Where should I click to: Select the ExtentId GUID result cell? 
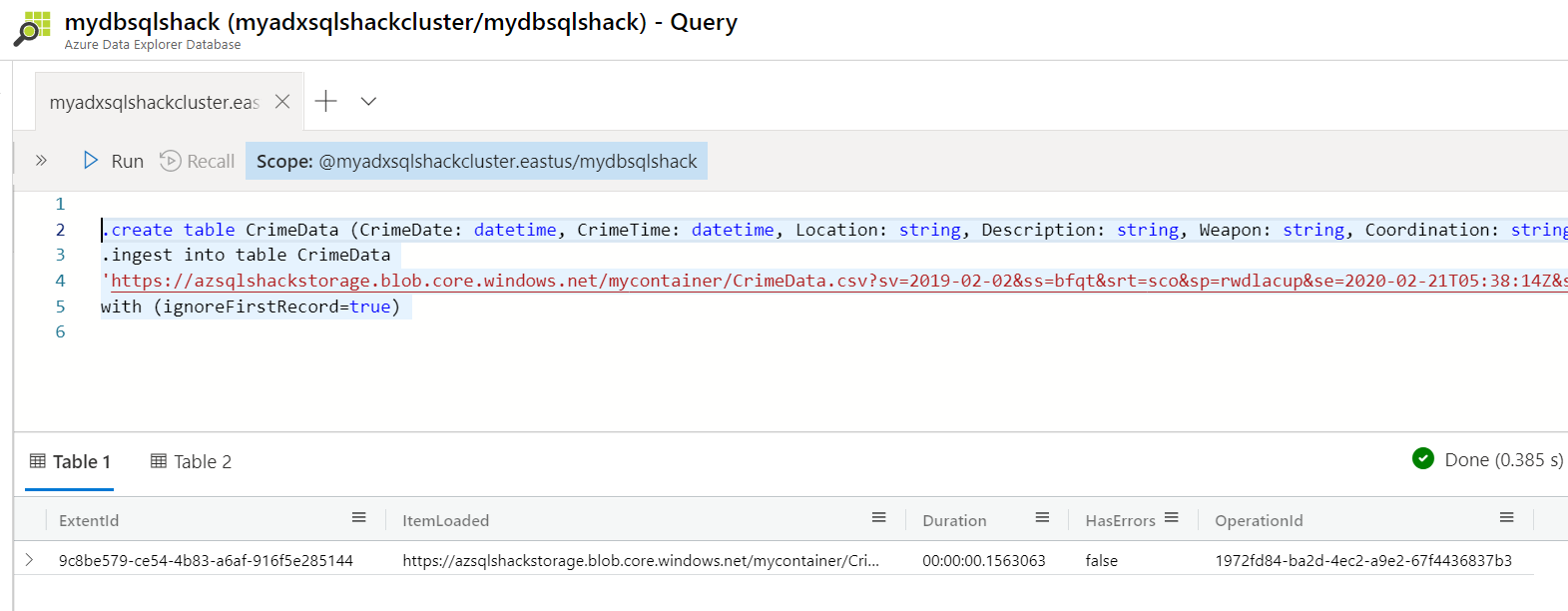point(206,561)
